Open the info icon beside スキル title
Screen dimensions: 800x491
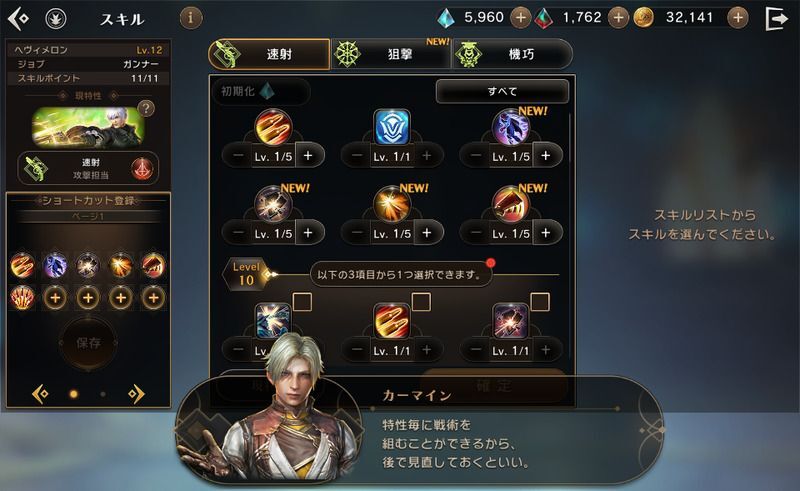pyautogui.click(x=190, y=18)
